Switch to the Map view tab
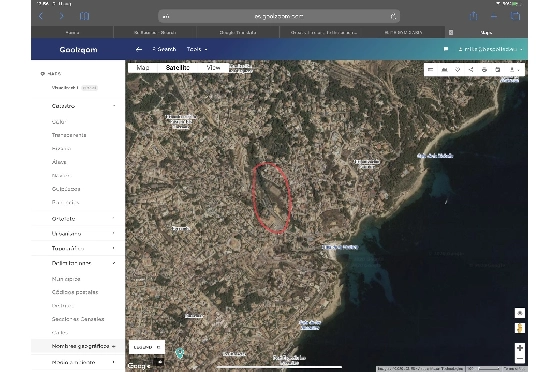The image size is (560, 372). click(x=142, y=67)
